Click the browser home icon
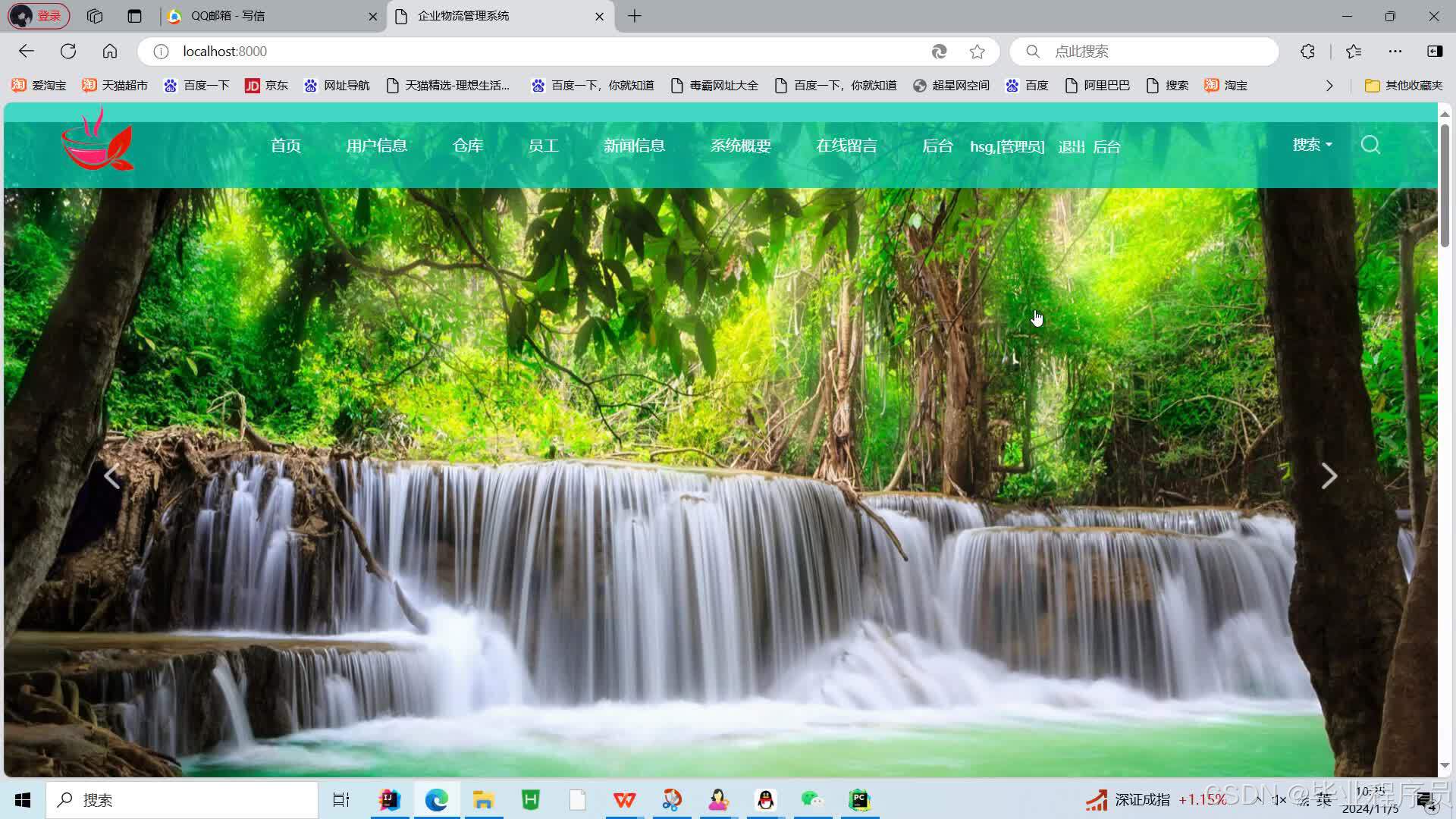The width and height of the screenshot is (1456, 819). pyautogui.click(x=110, y=52)
